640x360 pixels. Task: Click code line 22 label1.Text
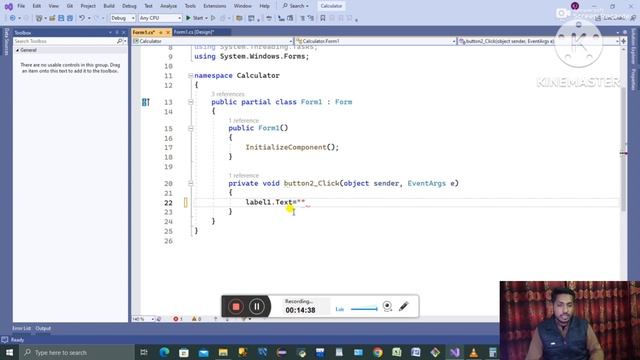276,202
